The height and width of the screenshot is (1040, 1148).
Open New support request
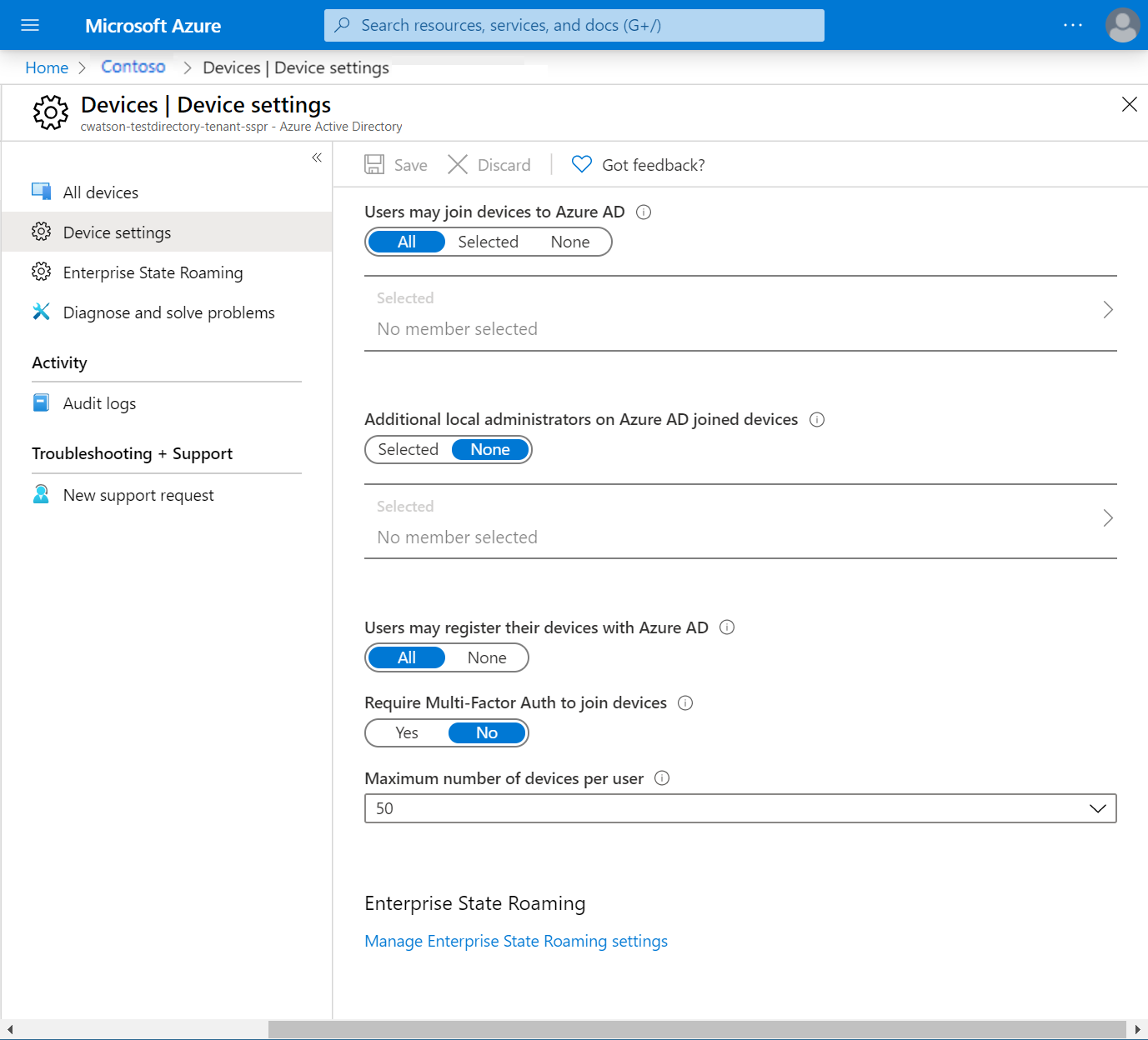(167, 494)
